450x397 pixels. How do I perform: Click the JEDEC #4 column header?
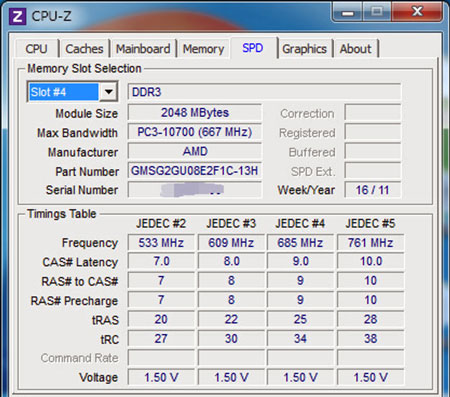click(x=300, y=223)
